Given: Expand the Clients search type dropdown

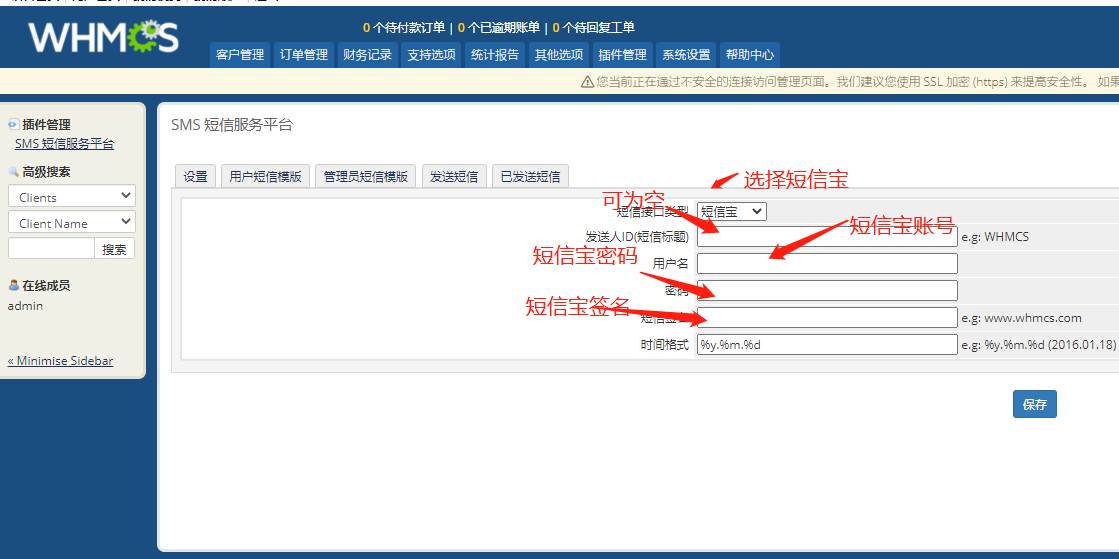Looking at the screenshot, I should 72,197.
